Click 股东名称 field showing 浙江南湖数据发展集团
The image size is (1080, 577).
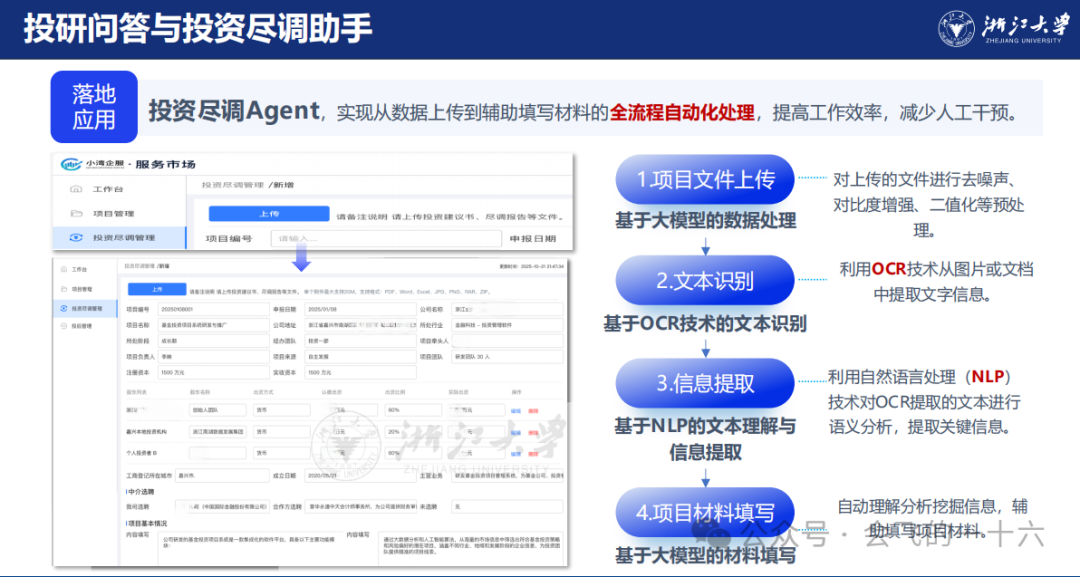(x=218, y=432)
